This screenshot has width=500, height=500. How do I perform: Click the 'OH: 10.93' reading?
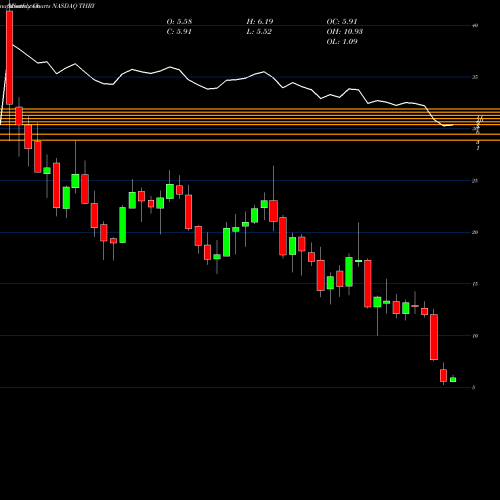tap(344, 32)
